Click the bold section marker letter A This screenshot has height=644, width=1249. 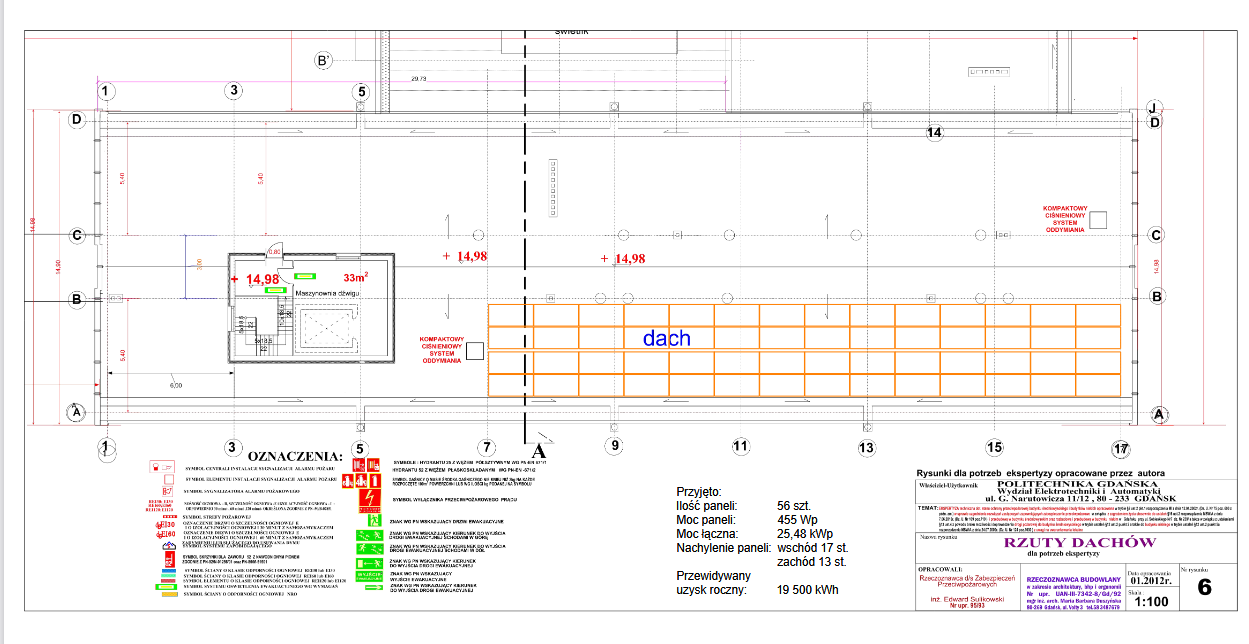542,450
